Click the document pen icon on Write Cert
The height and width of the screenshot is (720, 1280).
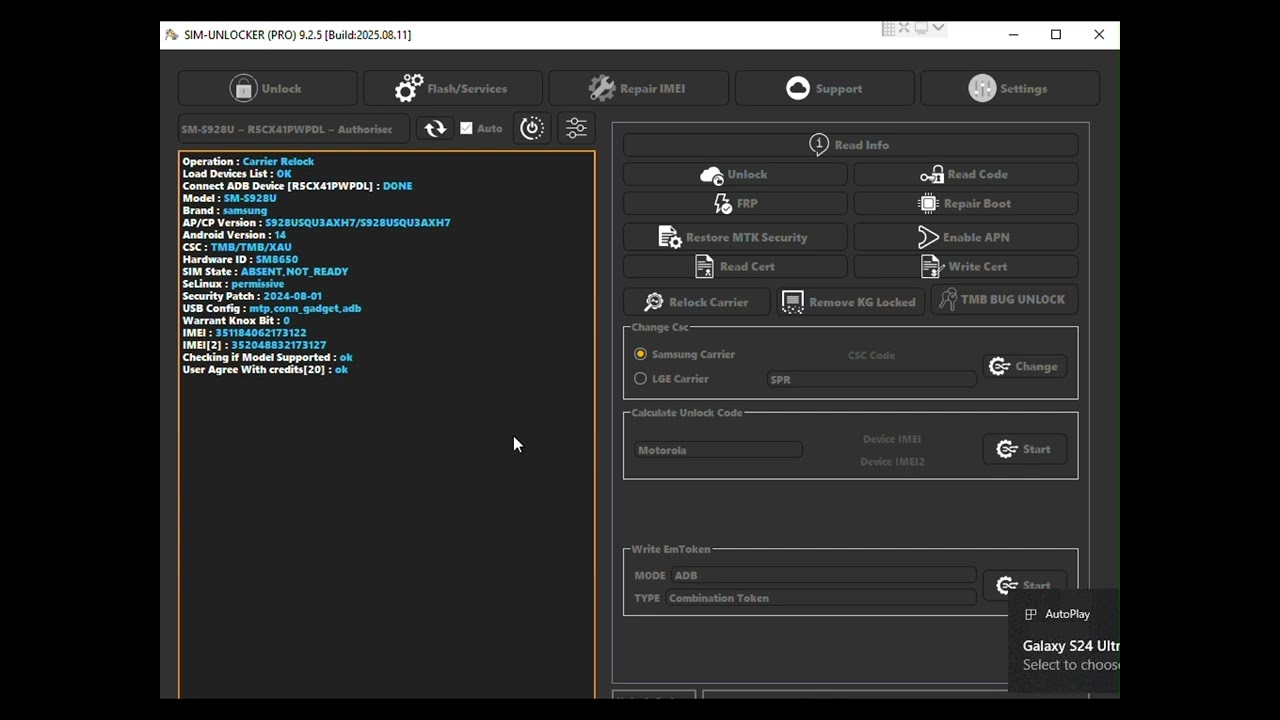tap(931, 266)
